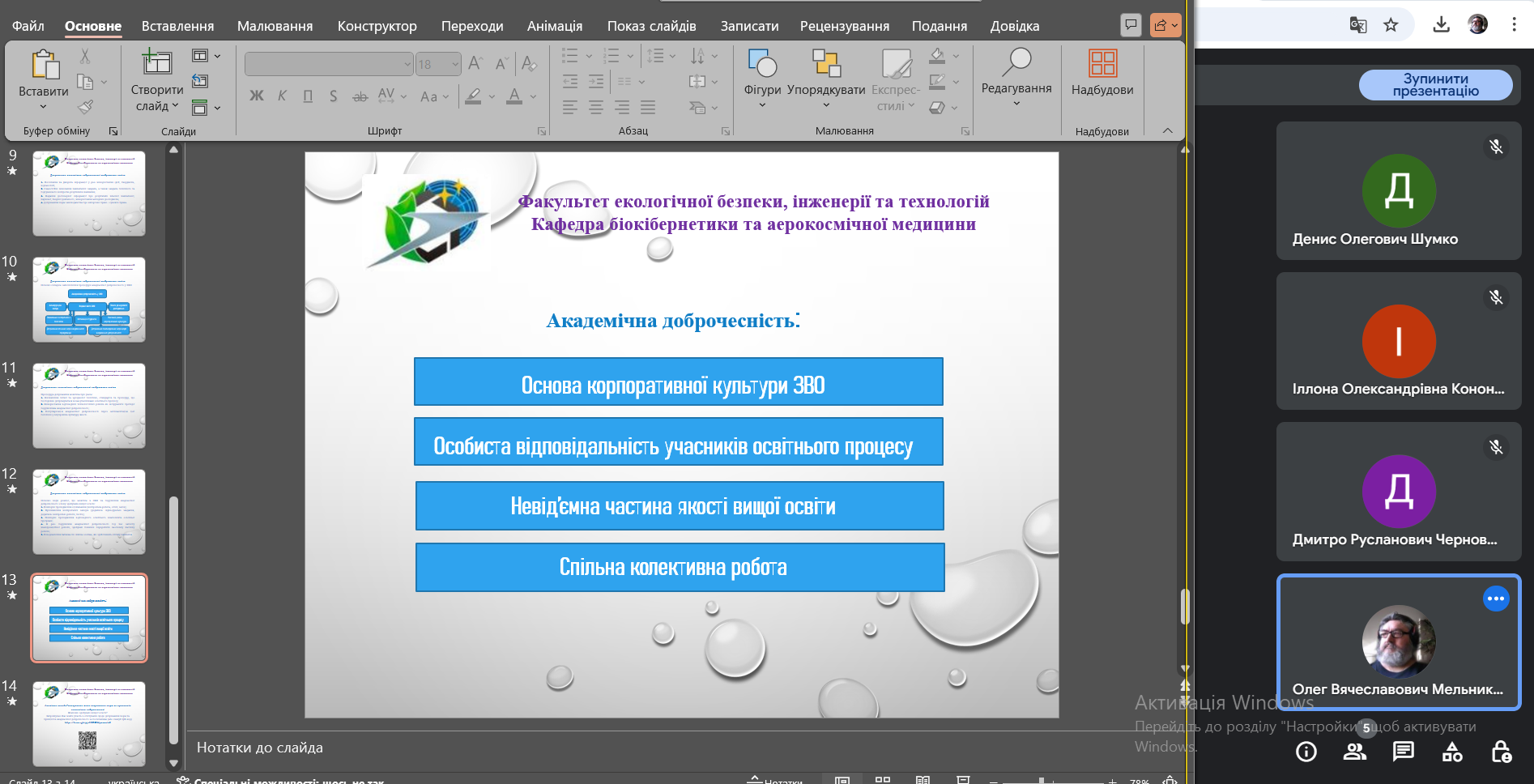Open the Arrange (Упорядкувати) tool

pos(825,64)
